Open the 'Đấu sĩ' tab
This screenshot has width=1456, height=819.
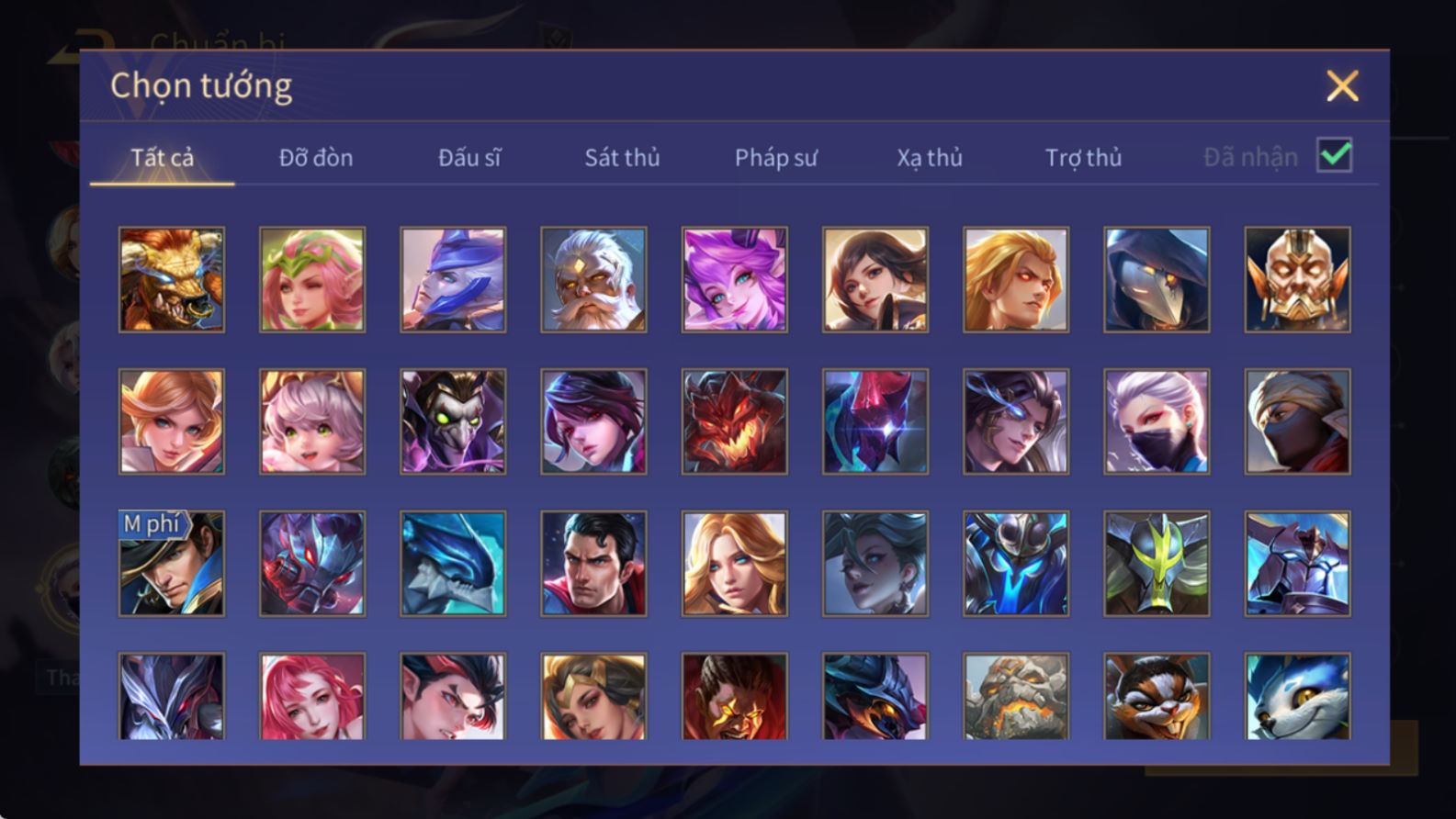pos(469,158)
